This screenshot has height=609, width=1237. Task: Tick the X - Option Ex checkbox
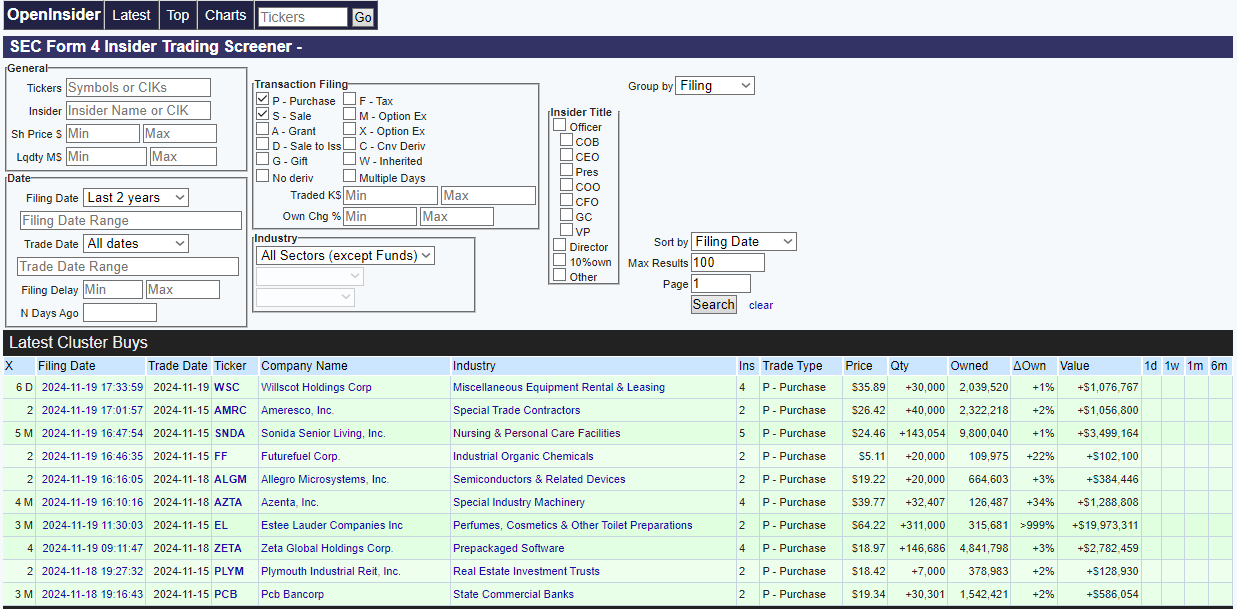[x=350, y=130]
